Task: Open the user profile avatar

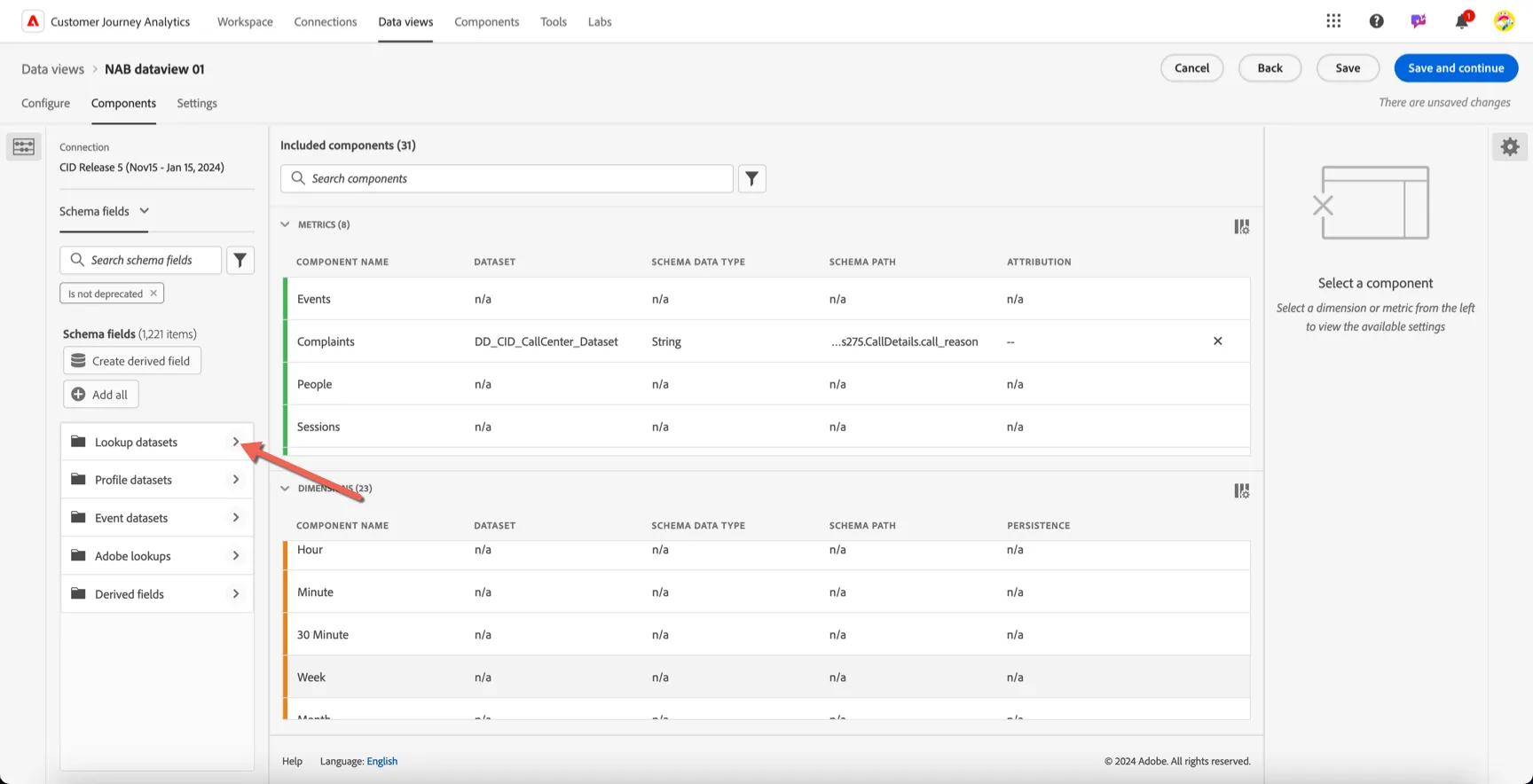Action: click(1504, 21)
